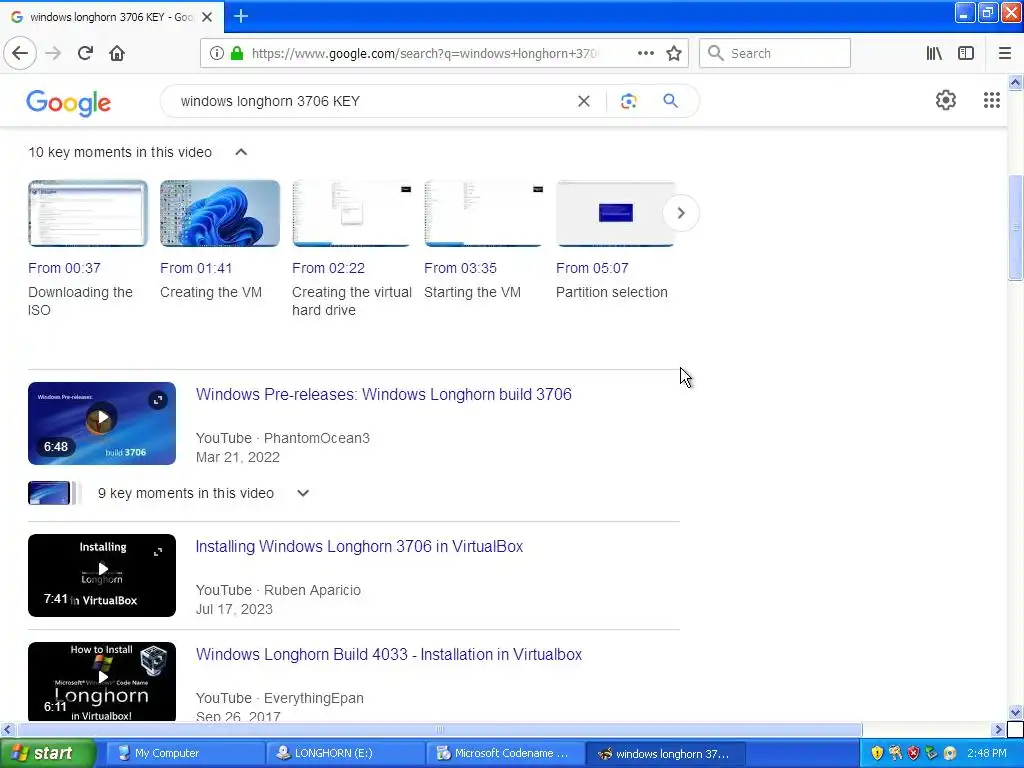
Task: Click the horizontal scroll right arrow
Action: 998,729
